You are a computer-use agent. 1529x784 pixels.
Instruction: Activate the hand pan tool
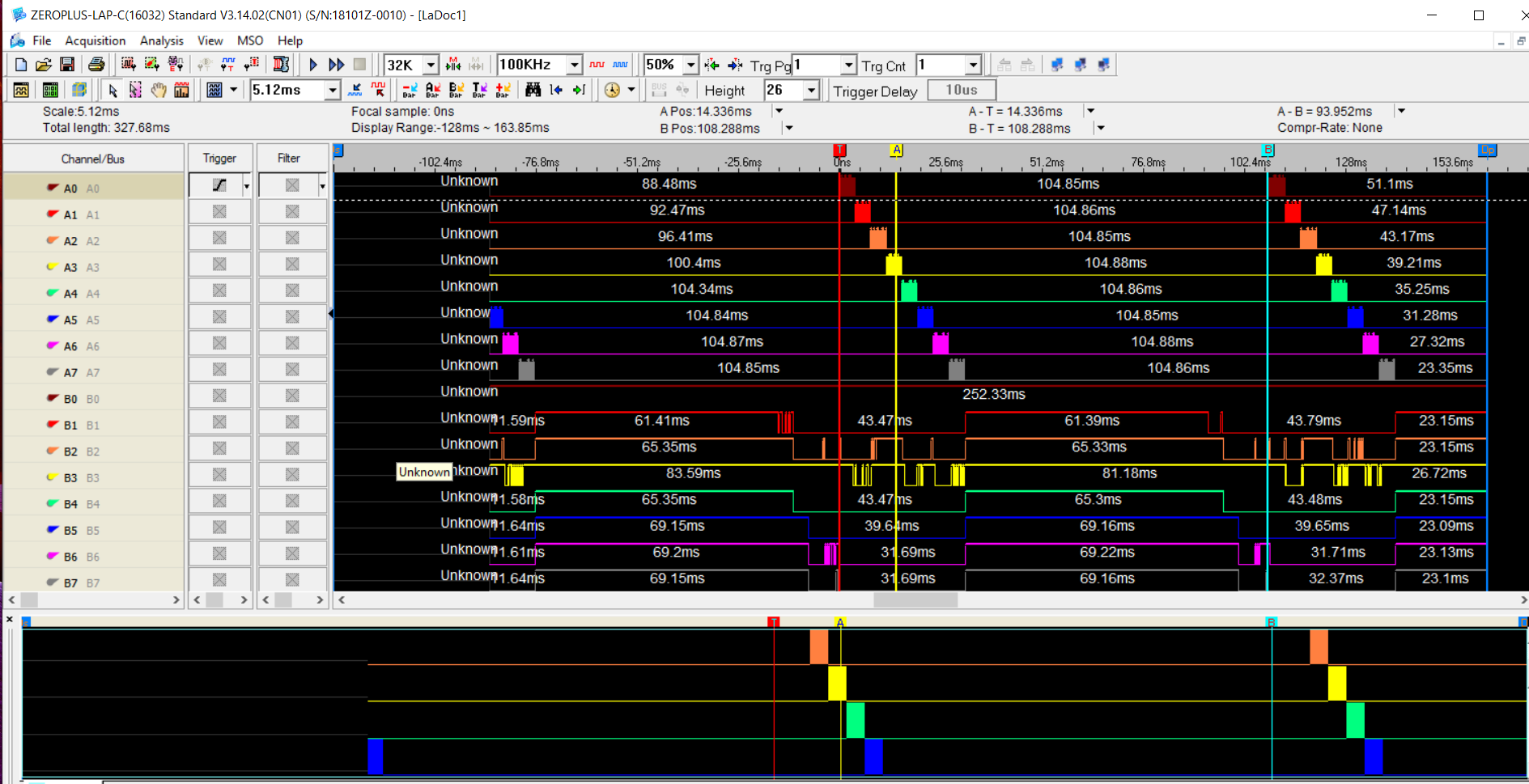point(159,90)
